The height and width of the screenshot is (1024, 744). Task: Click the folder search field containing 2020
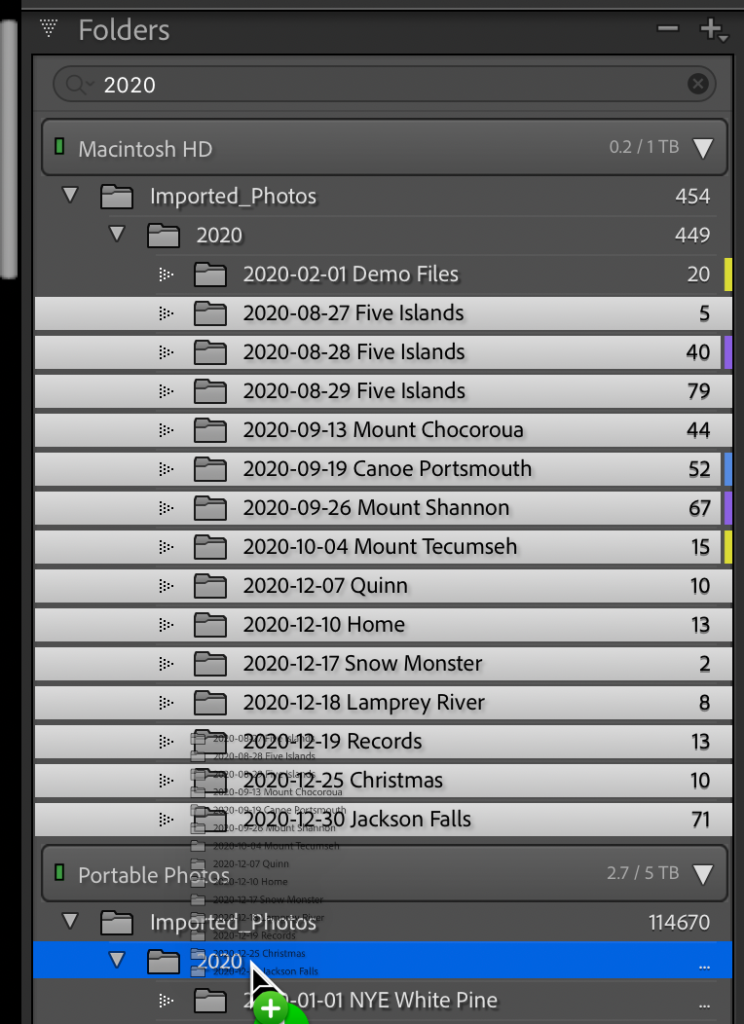(390, 85)
